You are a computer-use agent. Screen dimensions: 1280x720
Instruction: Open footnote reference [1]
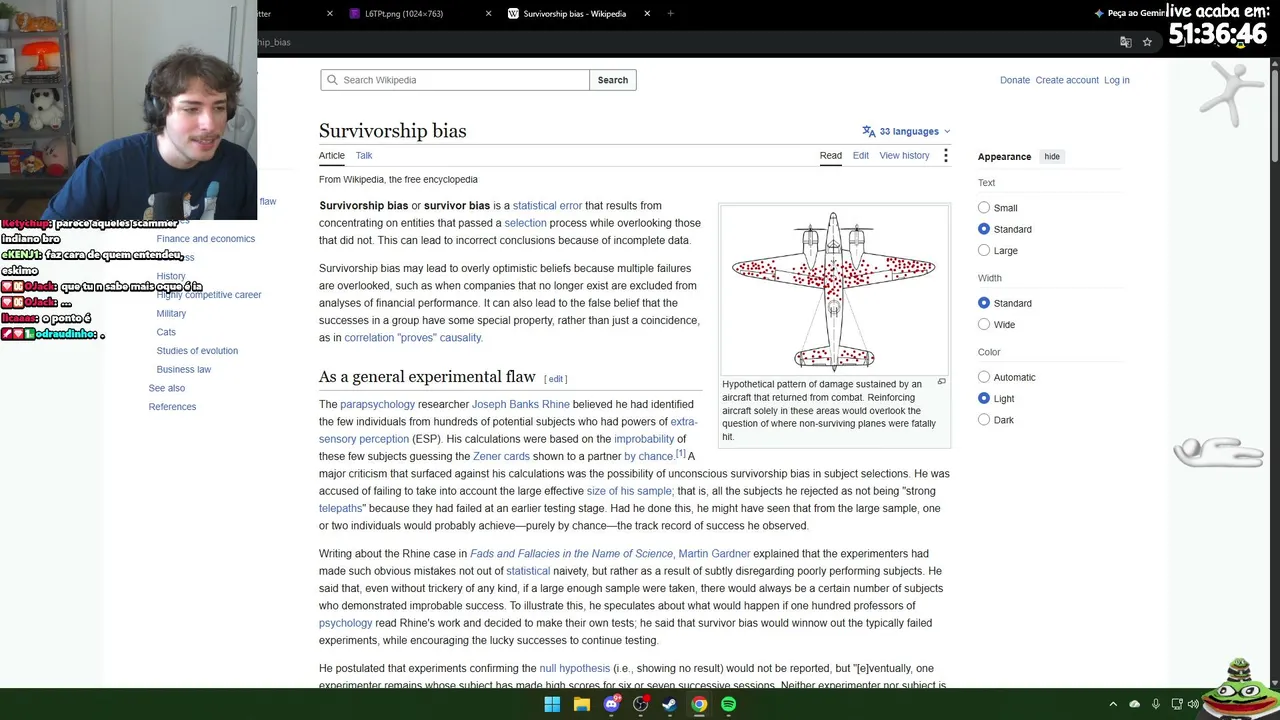(x=681, y=453)
